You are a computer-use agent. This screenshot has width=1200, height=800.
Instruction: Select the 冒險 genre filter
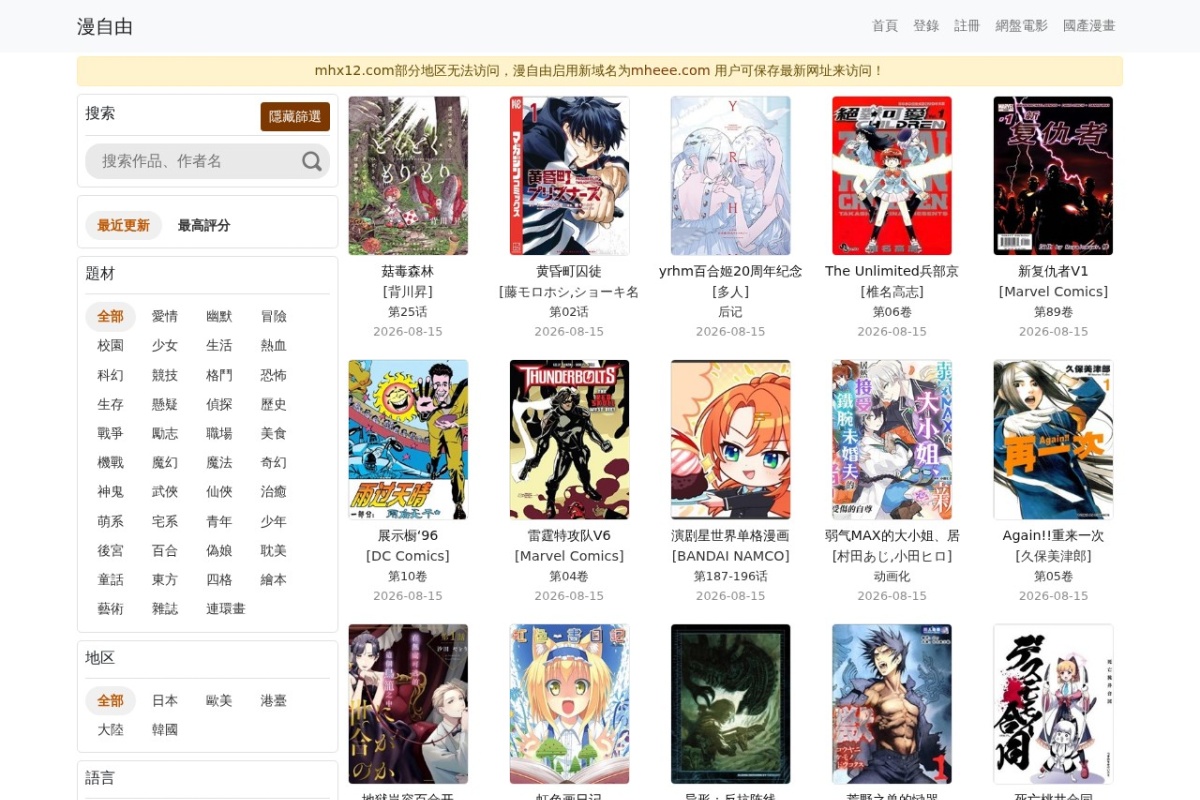[x=274, y=316]
